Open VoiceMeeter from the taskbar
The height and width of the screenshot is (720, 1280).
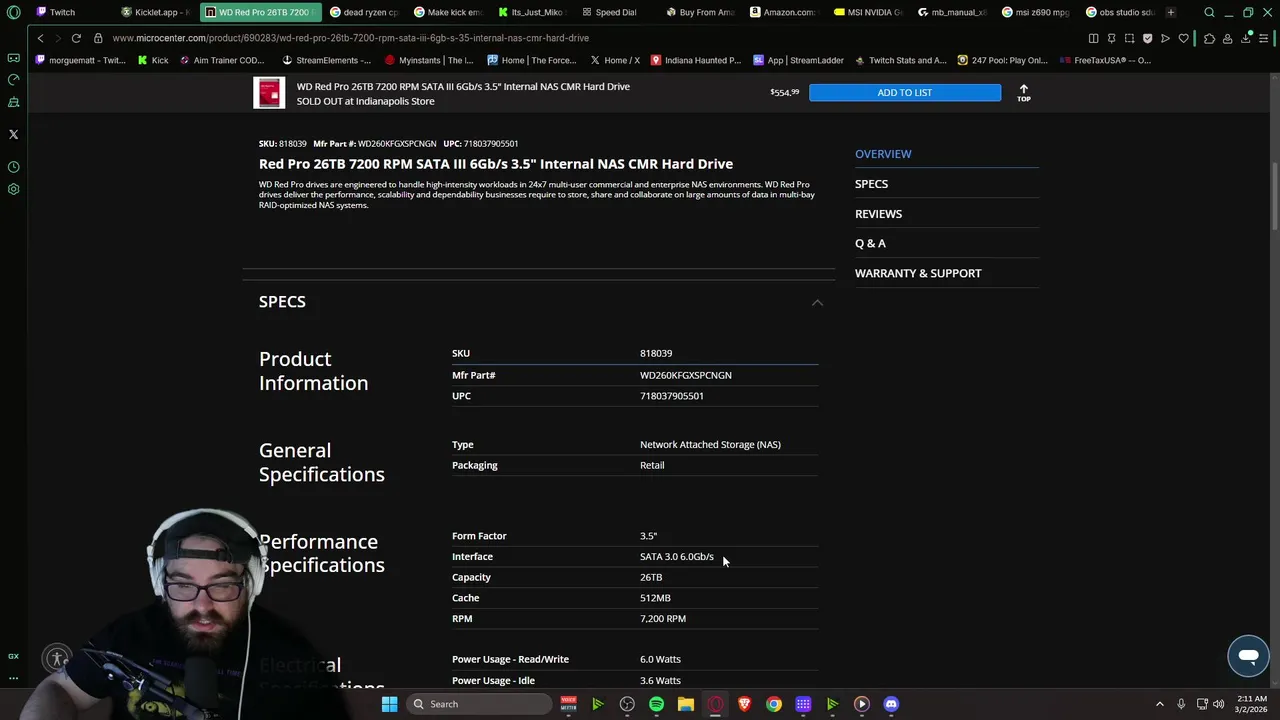(568, 704)
